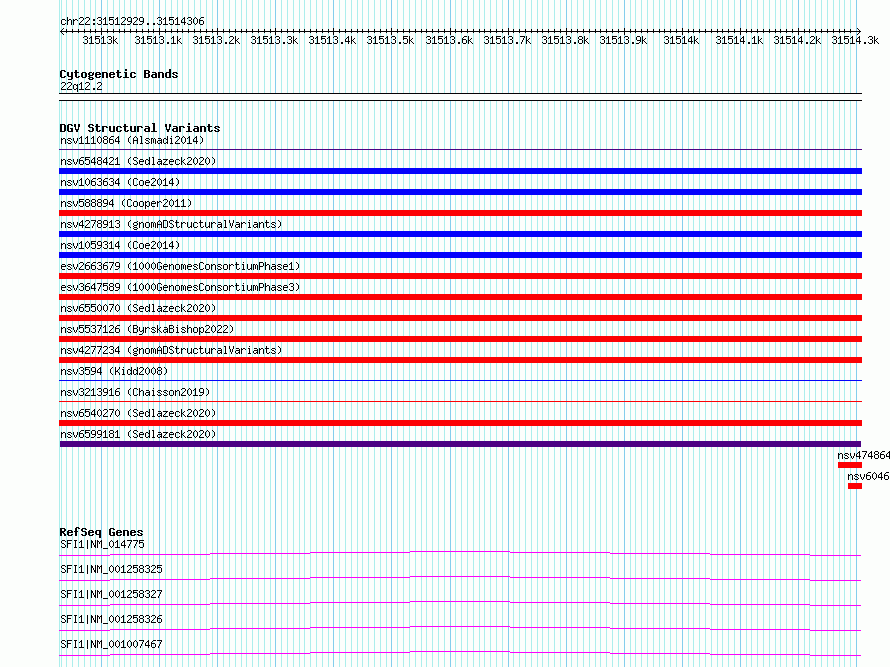890x667 pixels.
Task: Open transcript SFI1|NM_014775
Action: [x=102, y=544]
